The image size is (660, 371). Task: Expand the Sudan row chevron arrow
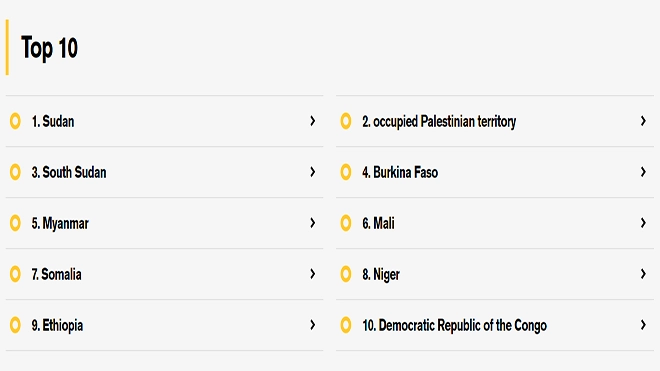(x=312, y=121)
